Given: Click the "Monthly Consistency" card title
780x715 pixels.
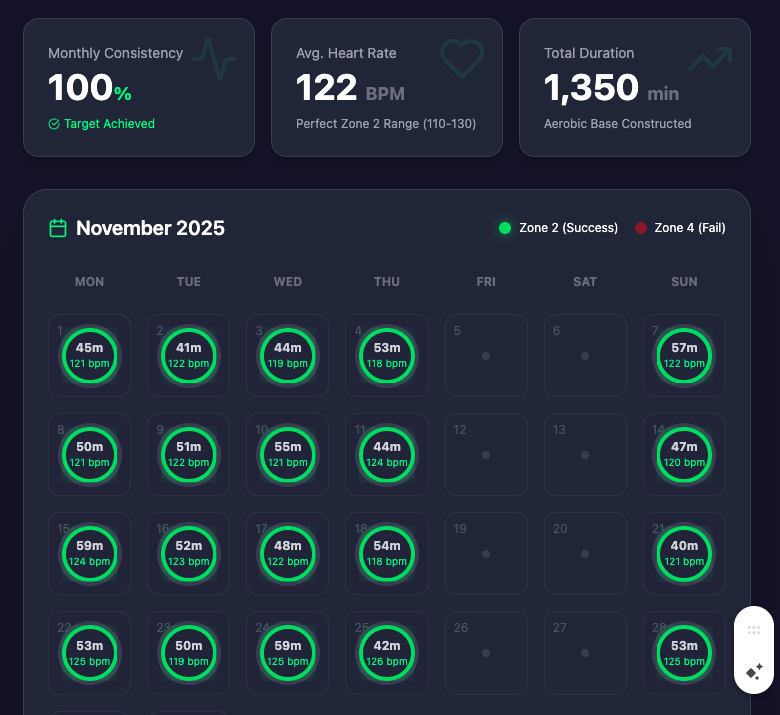Looking at the screenshot, I should point(115,53).
